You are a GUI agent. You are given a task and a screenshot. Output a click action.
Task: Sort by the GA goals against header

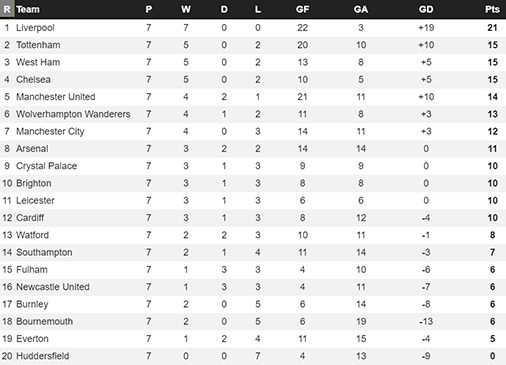(x=361, y=9)
